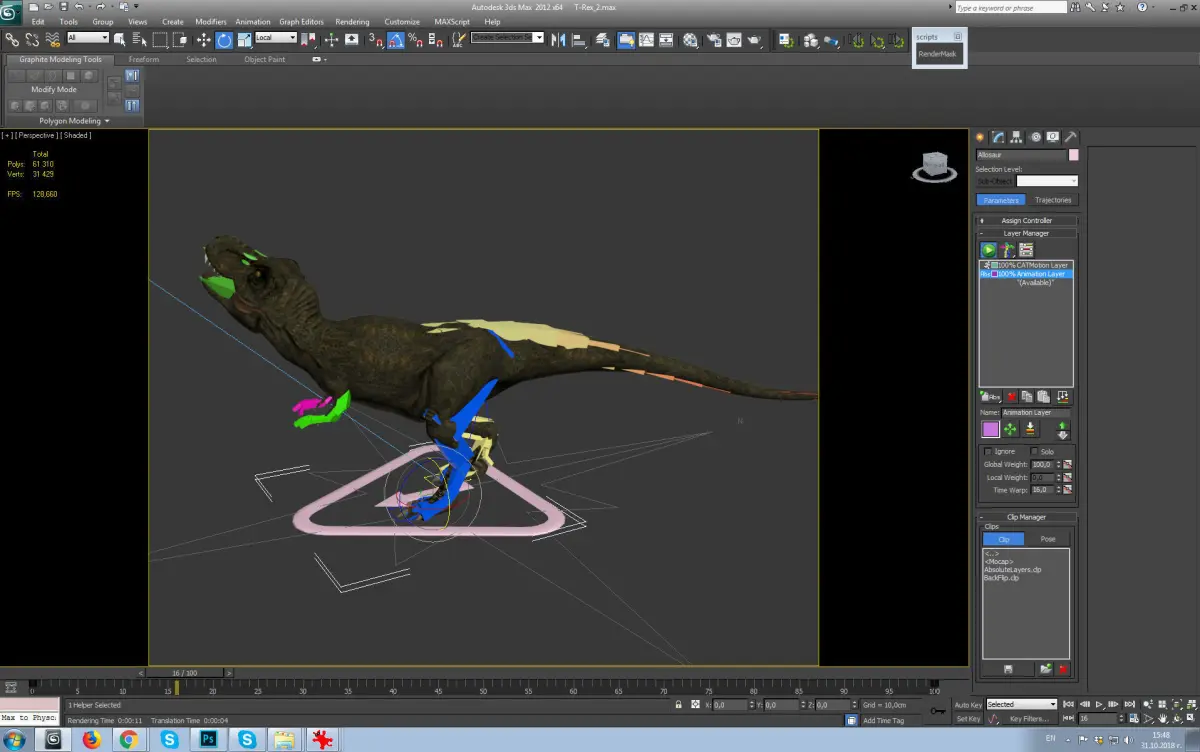The image size is (1200, 752).
Task: Click the Pose button in Clip Manager
Action: [x=1047, y=539]
